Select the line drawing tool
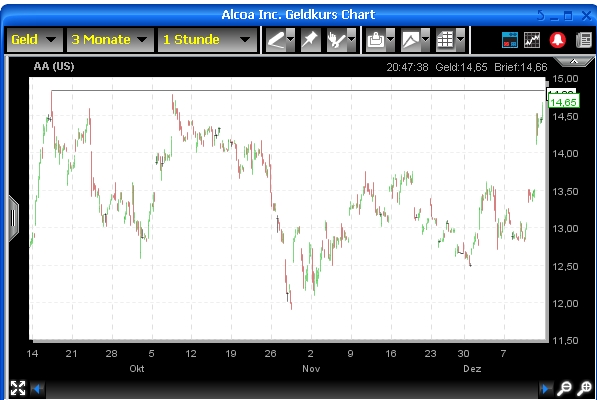The width and height of the screenshot is (597, 400). [276, 40]
